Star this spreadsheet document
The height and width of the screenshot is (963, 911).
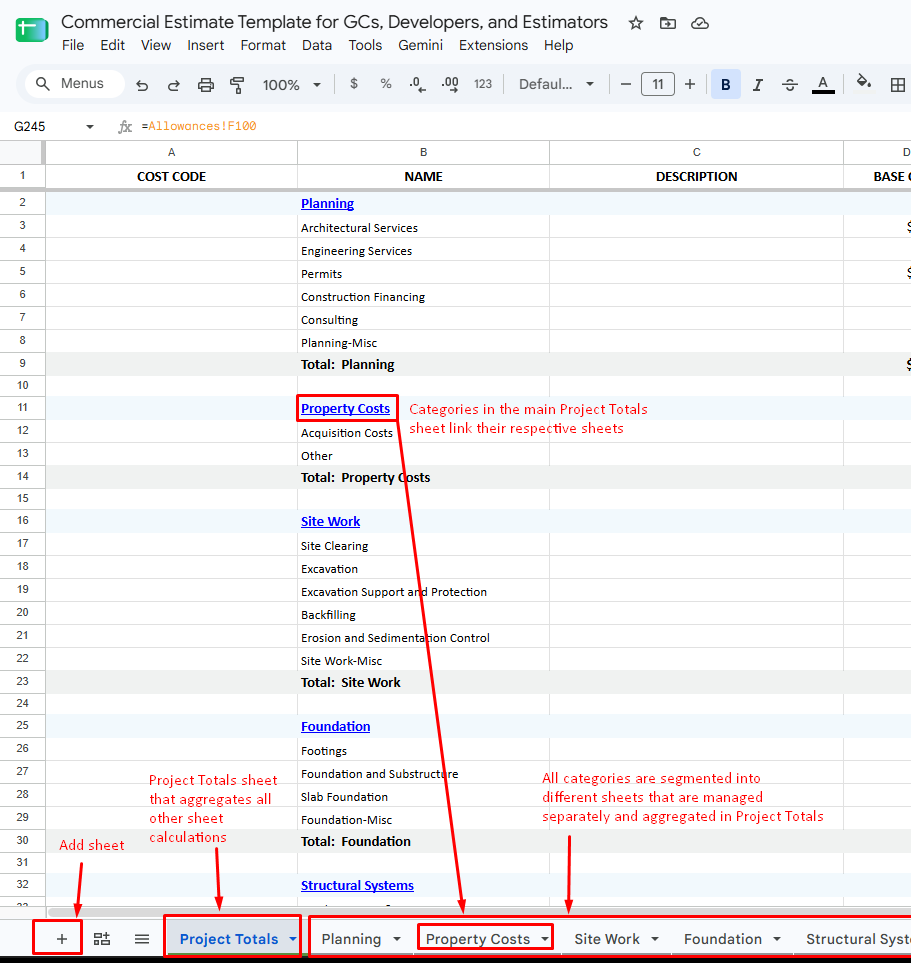click(636, 23)
